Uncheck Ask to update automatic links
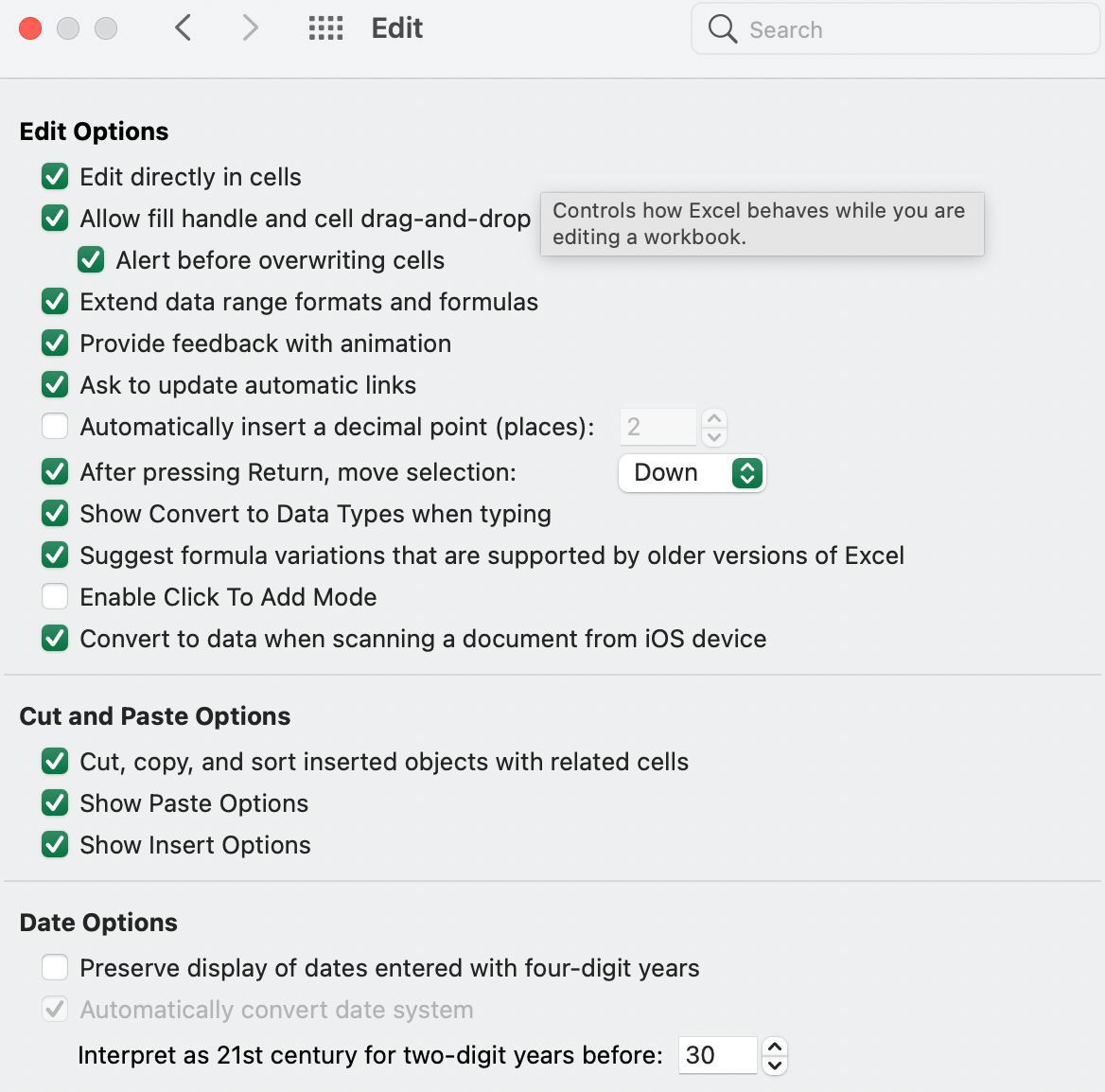Viewport: 1105px width, 1092px height. point(55,385)
